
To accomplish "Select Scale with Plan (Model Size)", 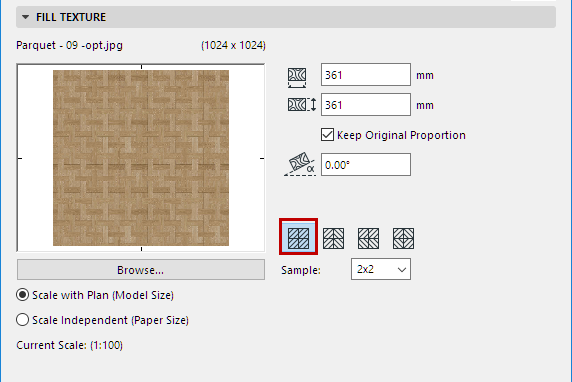I will coord(22,295).
